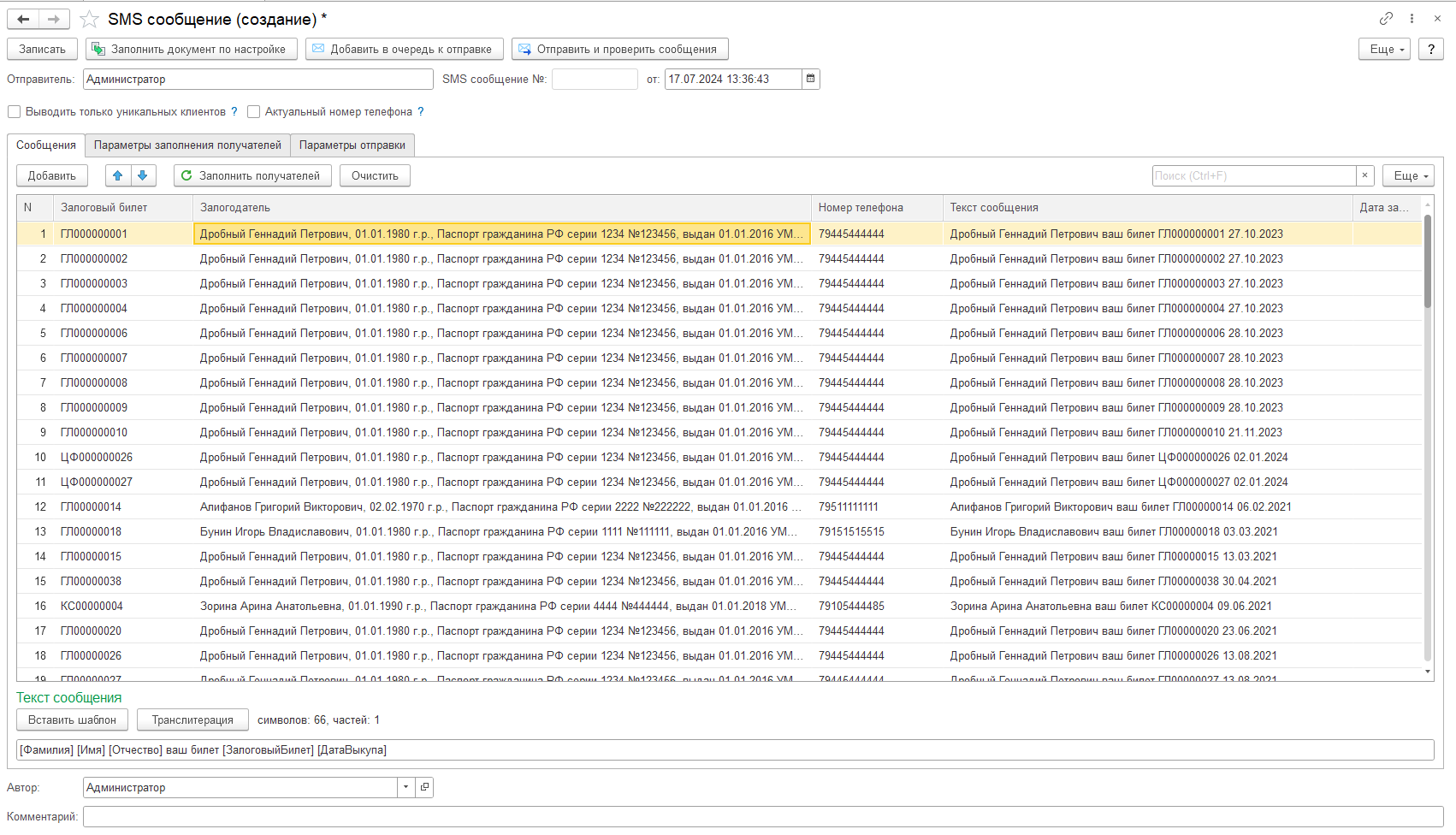Move selected row up
The image size is (1456, 835).
click(118, 175)
